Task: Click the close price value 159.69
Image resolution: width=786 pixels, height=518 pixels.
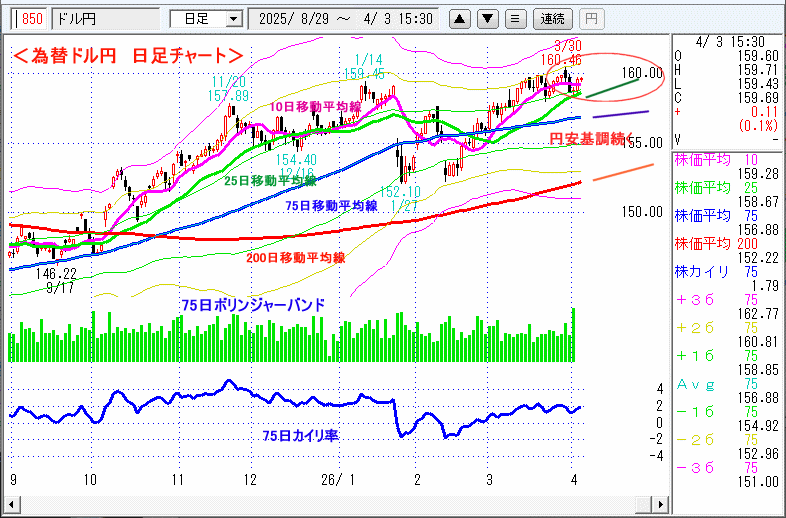Action: point(758,98)
